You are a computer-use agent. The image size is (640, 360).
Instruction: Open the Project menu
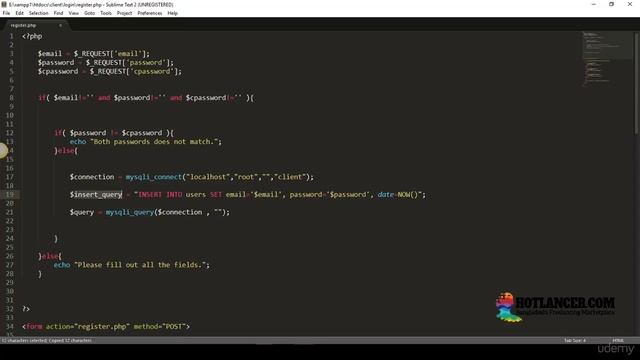(x=124, y=13)
